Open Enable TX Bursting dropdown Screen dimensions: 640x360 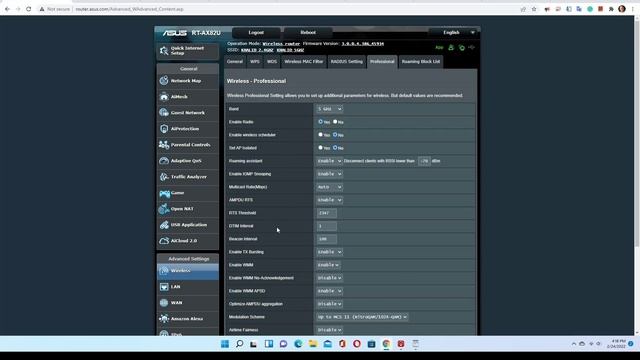click(329, 252)
